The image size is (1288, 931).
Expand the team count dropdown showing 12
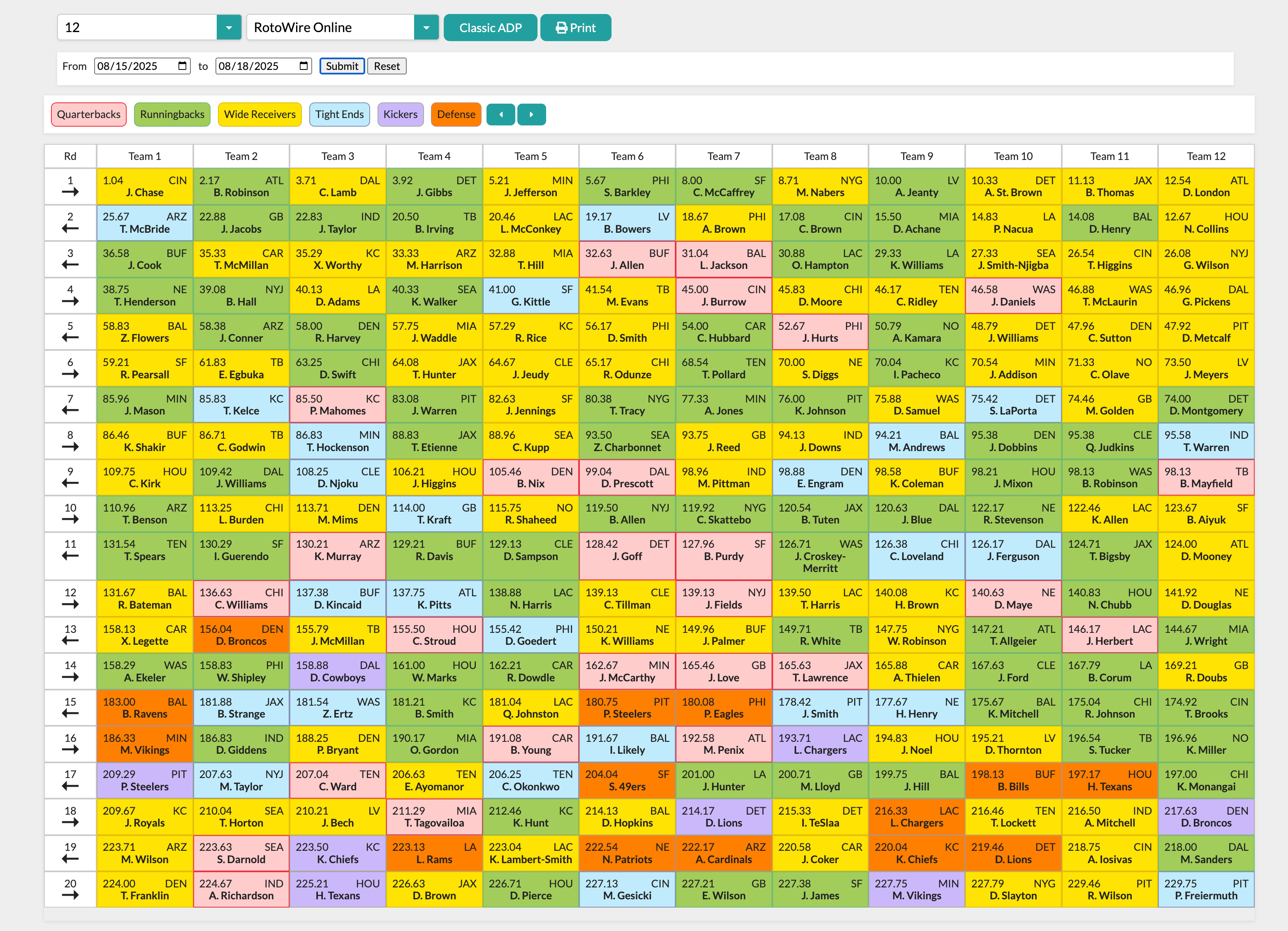pos(229,27)
